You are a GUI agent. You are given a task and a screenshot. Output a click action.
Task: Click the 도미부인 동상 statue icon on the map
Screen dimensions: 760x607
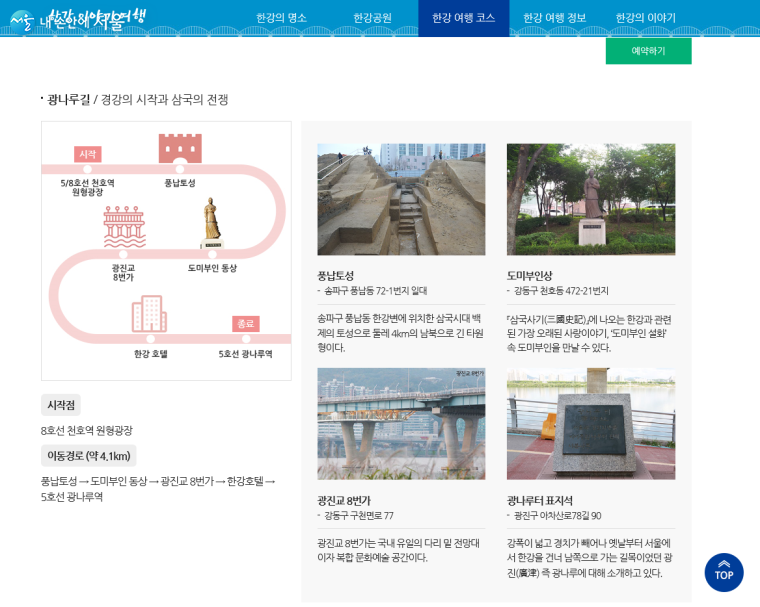(x=210, y=223)
